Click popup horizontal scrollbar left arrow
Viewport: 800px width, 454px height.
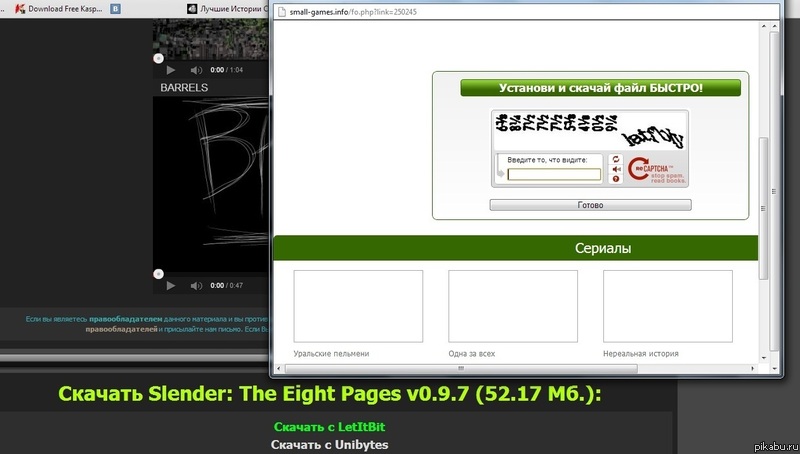pyautogui.click(x=279, y=368)
